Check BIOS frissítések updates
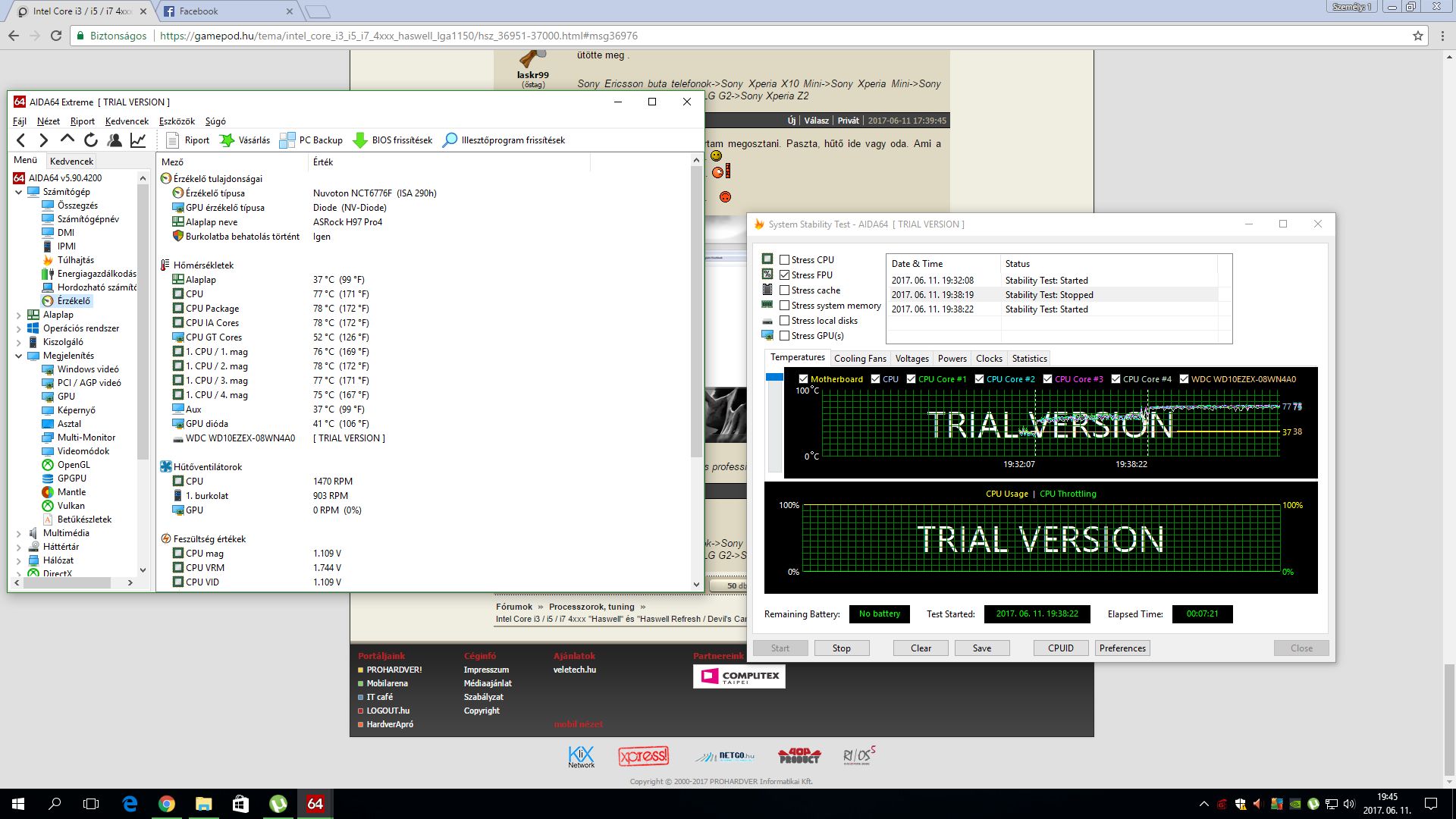Viewport: 1456px width, 819px height. (x=393, y=140)
